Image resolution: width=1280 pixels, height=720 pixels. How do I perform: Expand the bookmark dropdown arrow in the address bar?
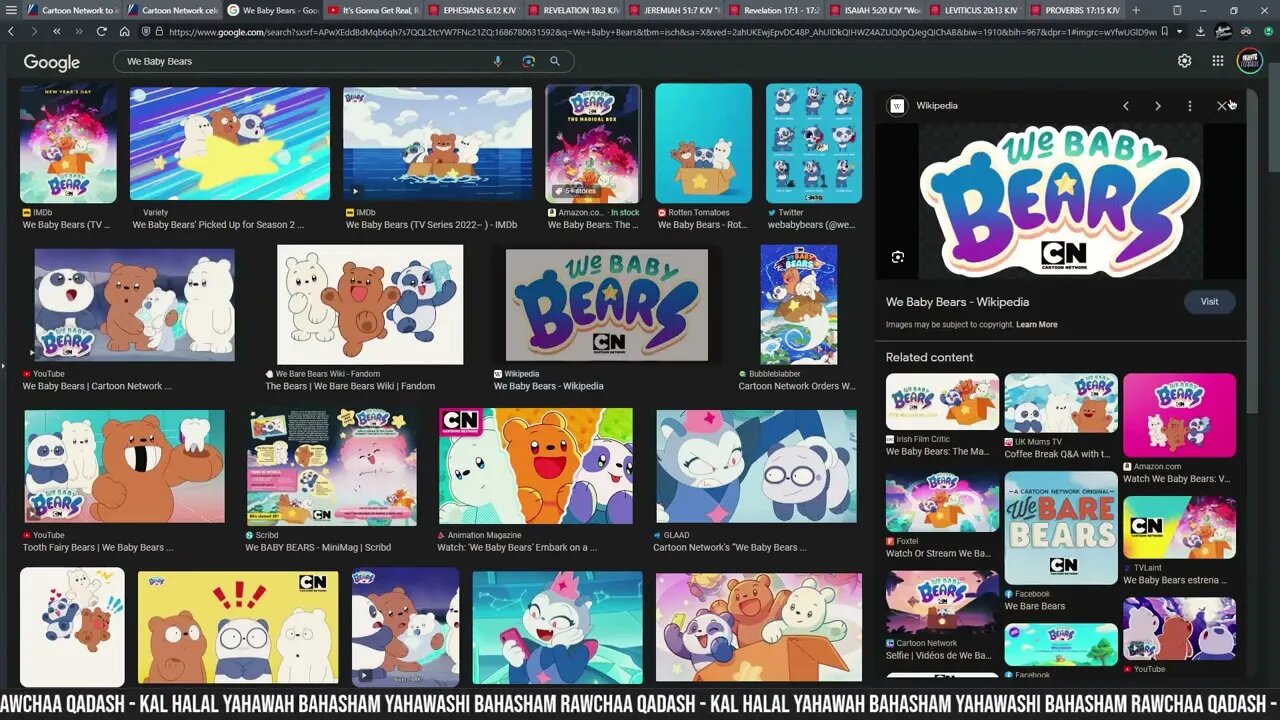tap(1178, 31)
